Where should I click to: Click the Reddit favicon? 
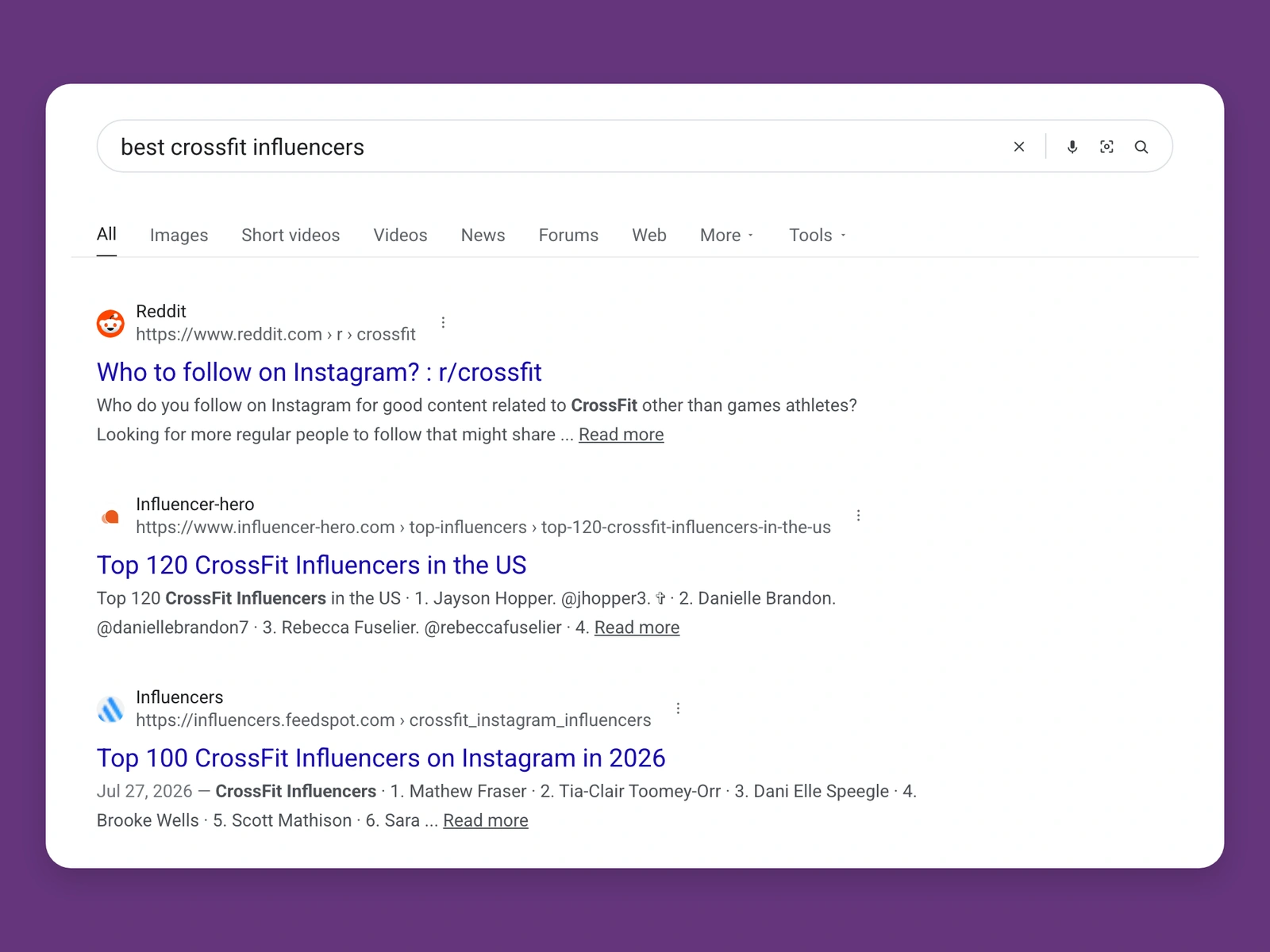110,323
